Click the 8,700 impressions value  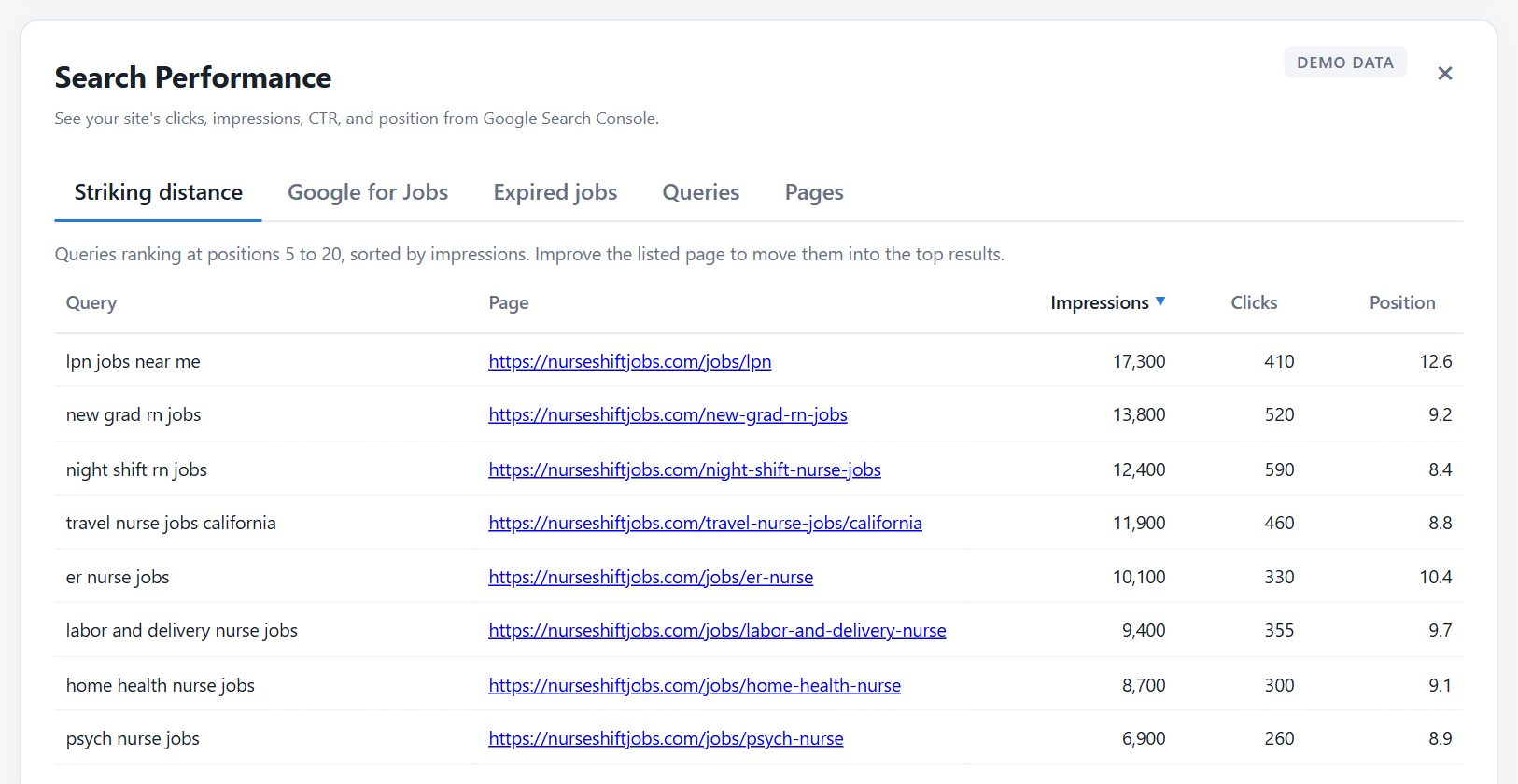[1144, 685]
